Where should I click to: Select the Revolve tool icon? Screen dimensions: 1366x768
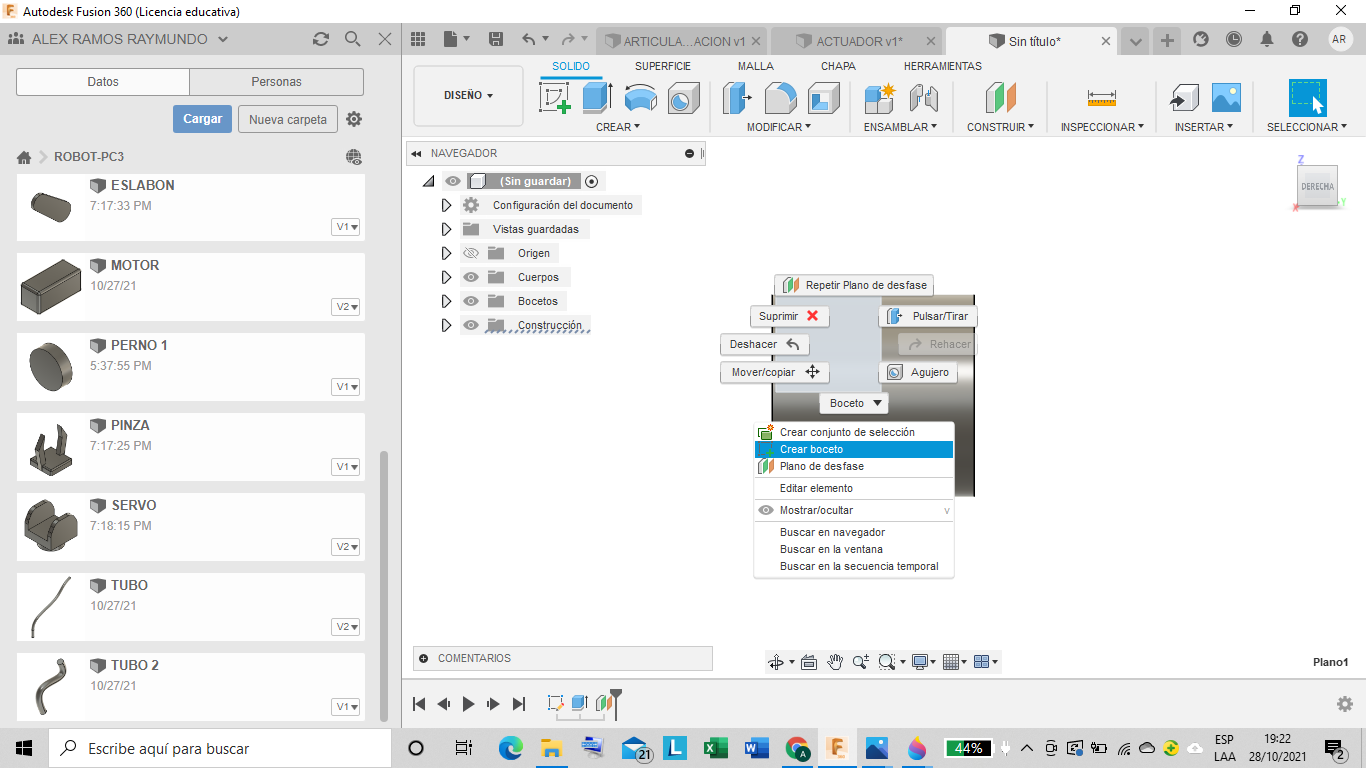click(640, 98)
